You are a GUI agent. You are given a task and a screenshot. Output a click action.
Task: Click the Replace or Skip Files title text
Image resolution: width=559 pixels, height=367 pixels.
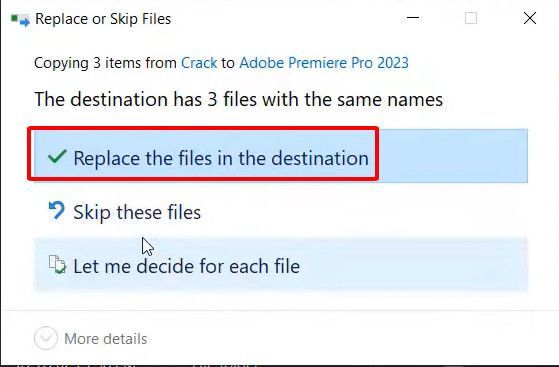pos(103,19)
